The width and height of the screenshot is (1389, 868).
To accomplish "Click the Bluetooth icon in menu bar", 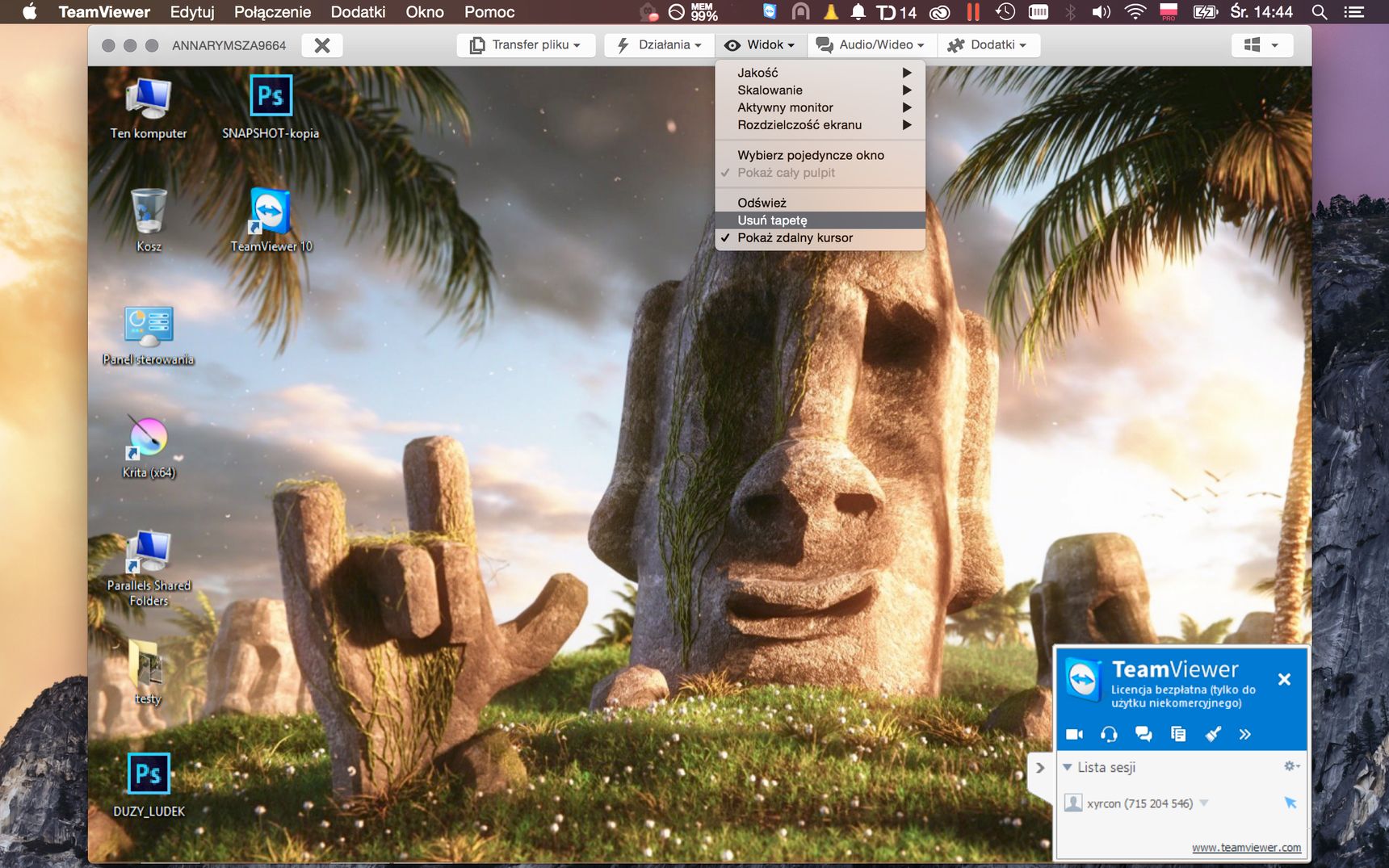I will pyautogui.click(x=1071, y=12).
